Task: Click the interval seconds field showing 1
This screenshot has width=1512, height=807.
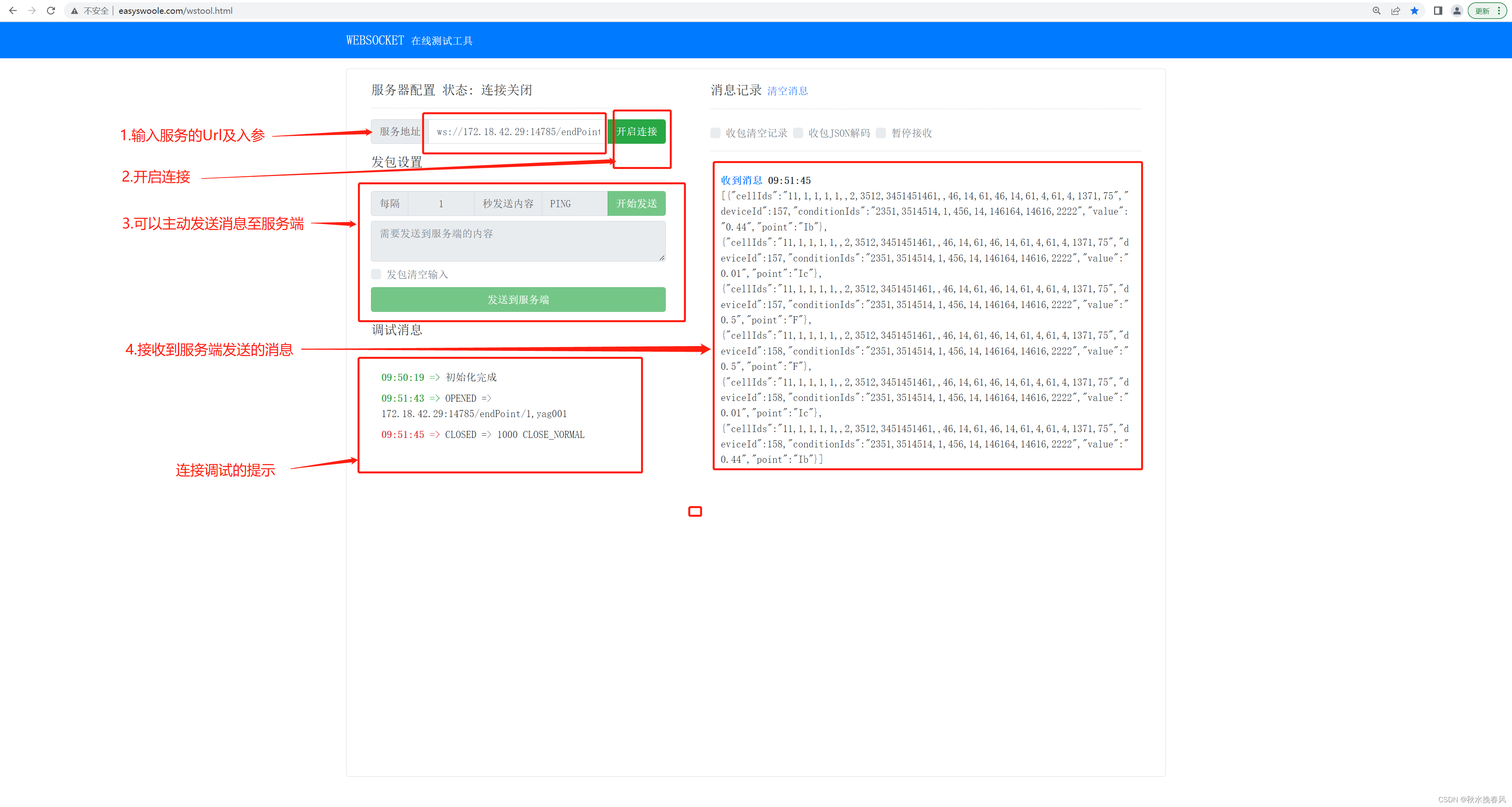Action: [441, 204]
